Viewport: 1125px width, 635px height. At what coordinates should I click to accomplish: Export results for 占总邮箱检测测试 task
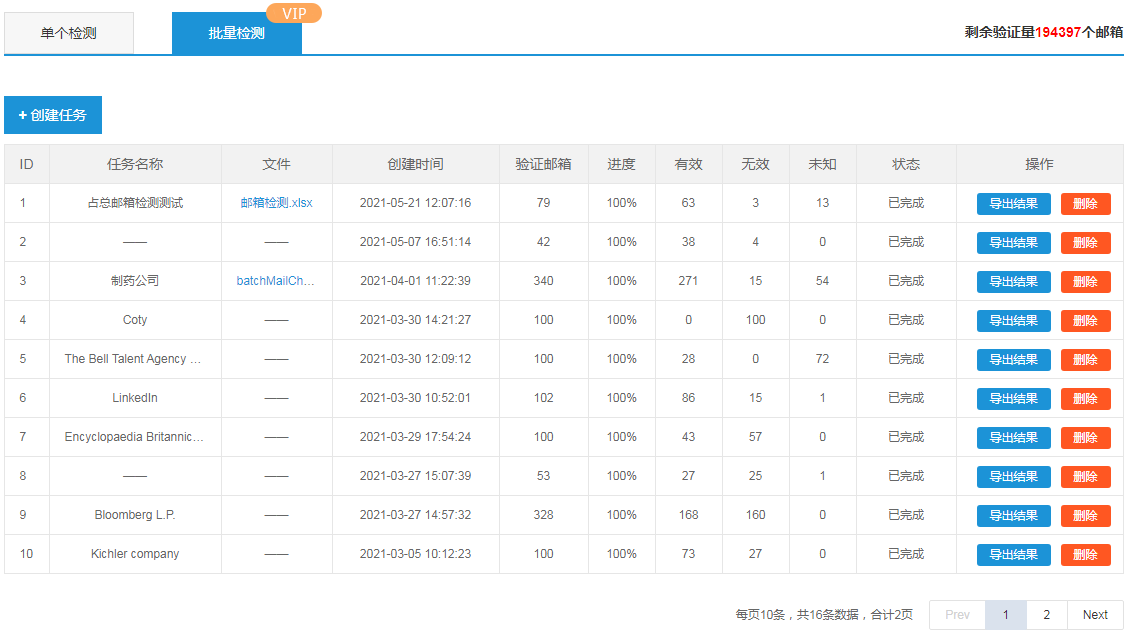coord(1013,204)
